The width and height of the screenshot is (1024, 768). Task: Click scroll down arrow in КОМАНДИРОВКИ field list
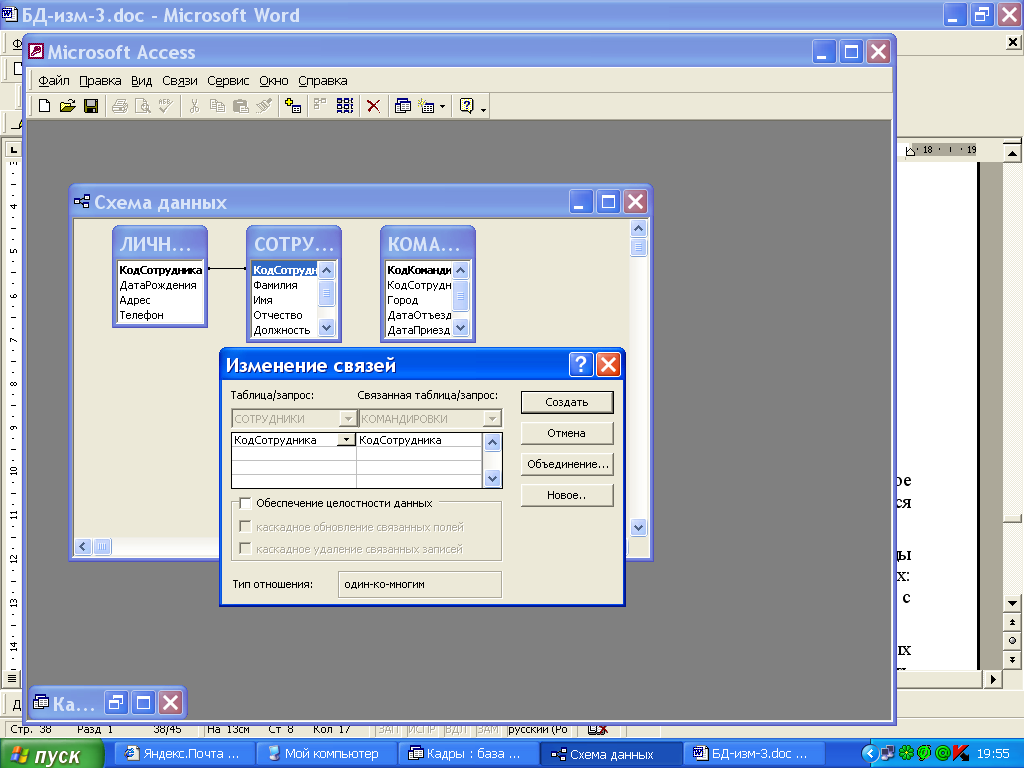pyautogui.click(x=460, y=327)
